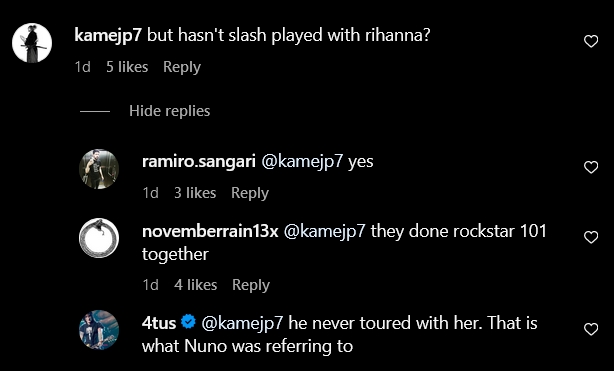View the 3 likes on ramiro.sangari's reply
614x371 pixels.
click(x=195, y=193)
